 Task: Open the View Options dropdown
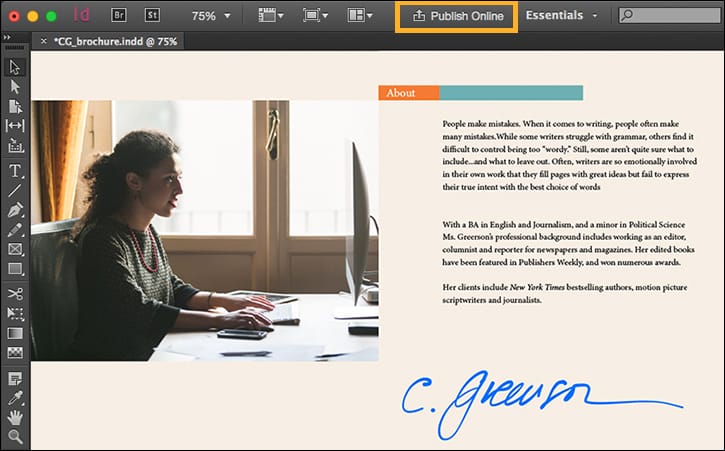click(x=270, y=16)
